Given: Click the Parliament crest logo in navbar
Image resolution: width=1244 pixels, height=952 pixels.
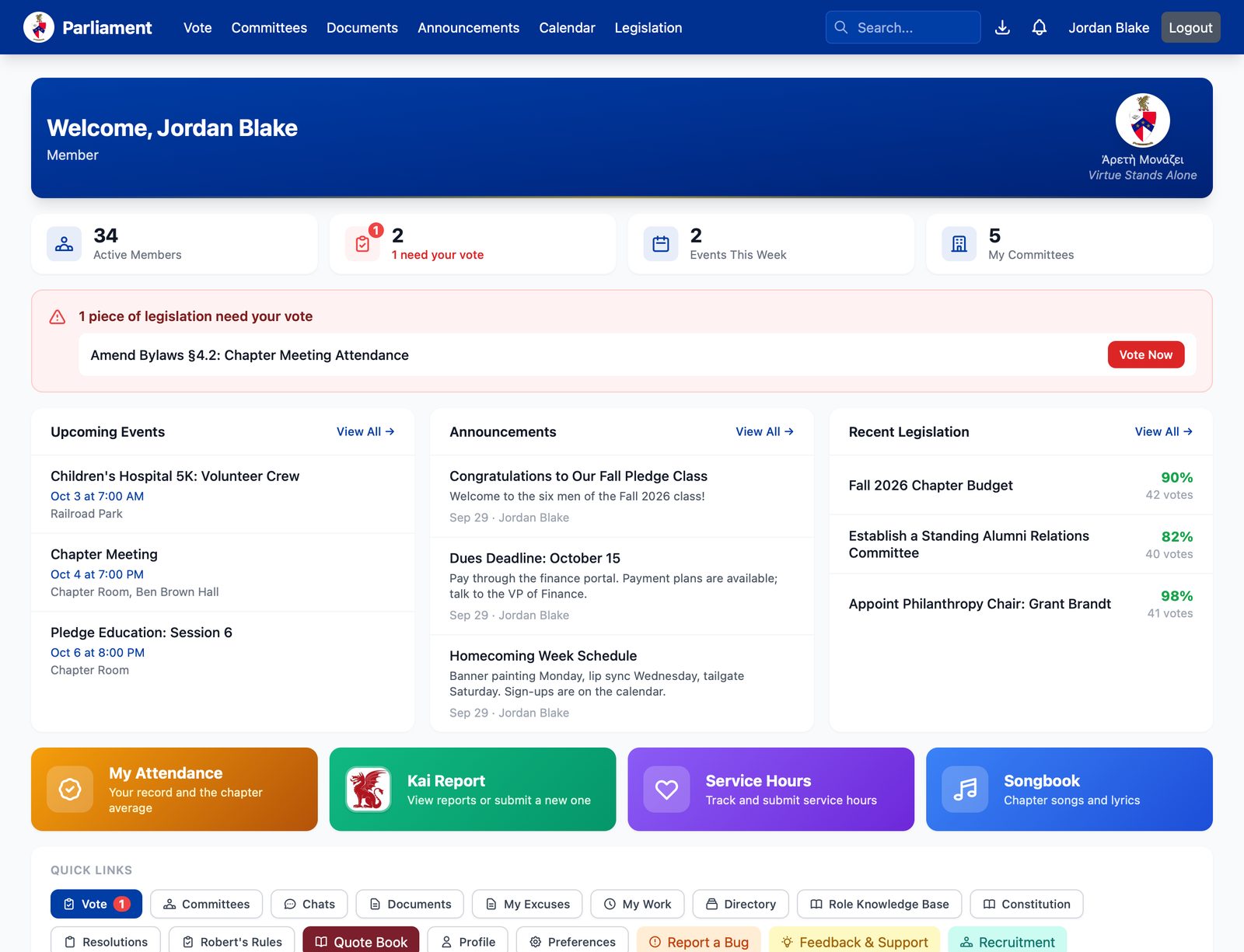Looking at the screenshot, I should (39, 27).
